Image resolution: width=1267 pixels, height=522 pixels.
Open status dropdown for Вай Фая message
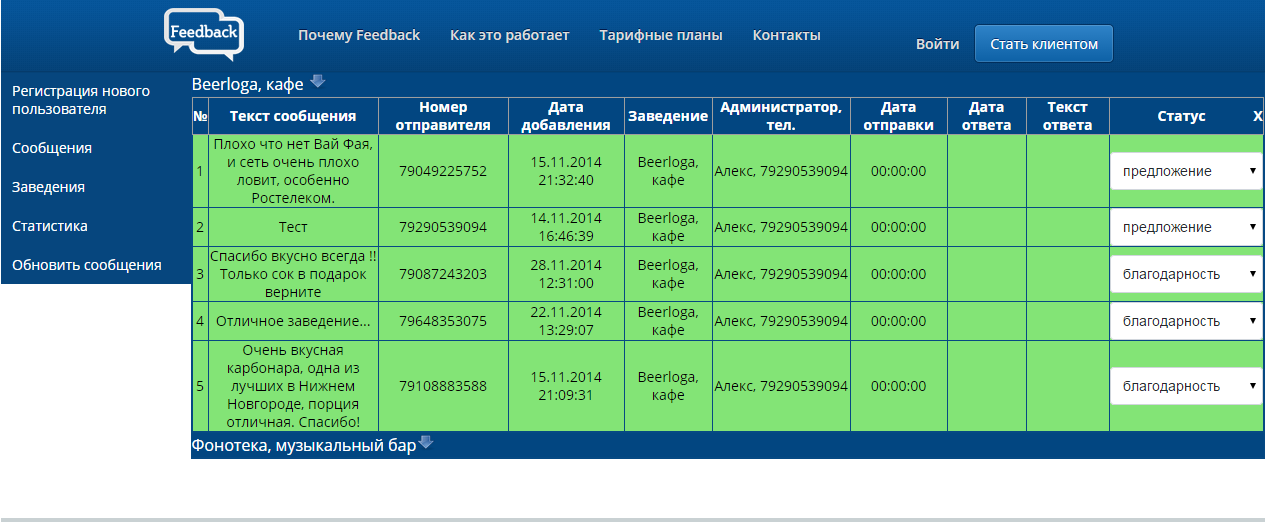click(1186, 171)
